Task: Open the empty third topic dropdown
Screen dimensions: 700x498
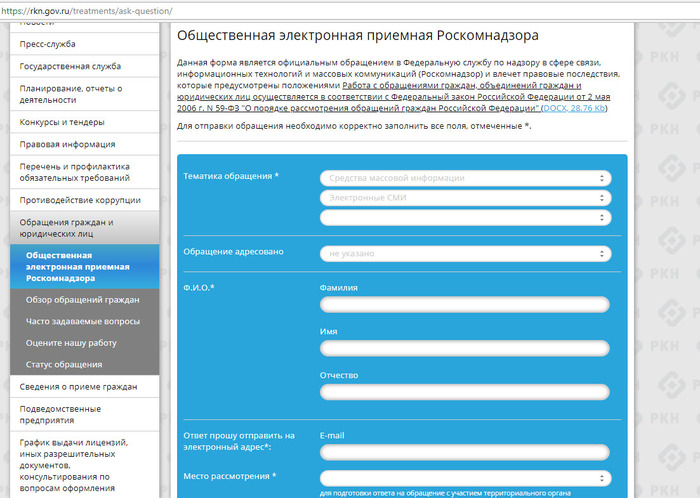Action: [x=465, y=217]
